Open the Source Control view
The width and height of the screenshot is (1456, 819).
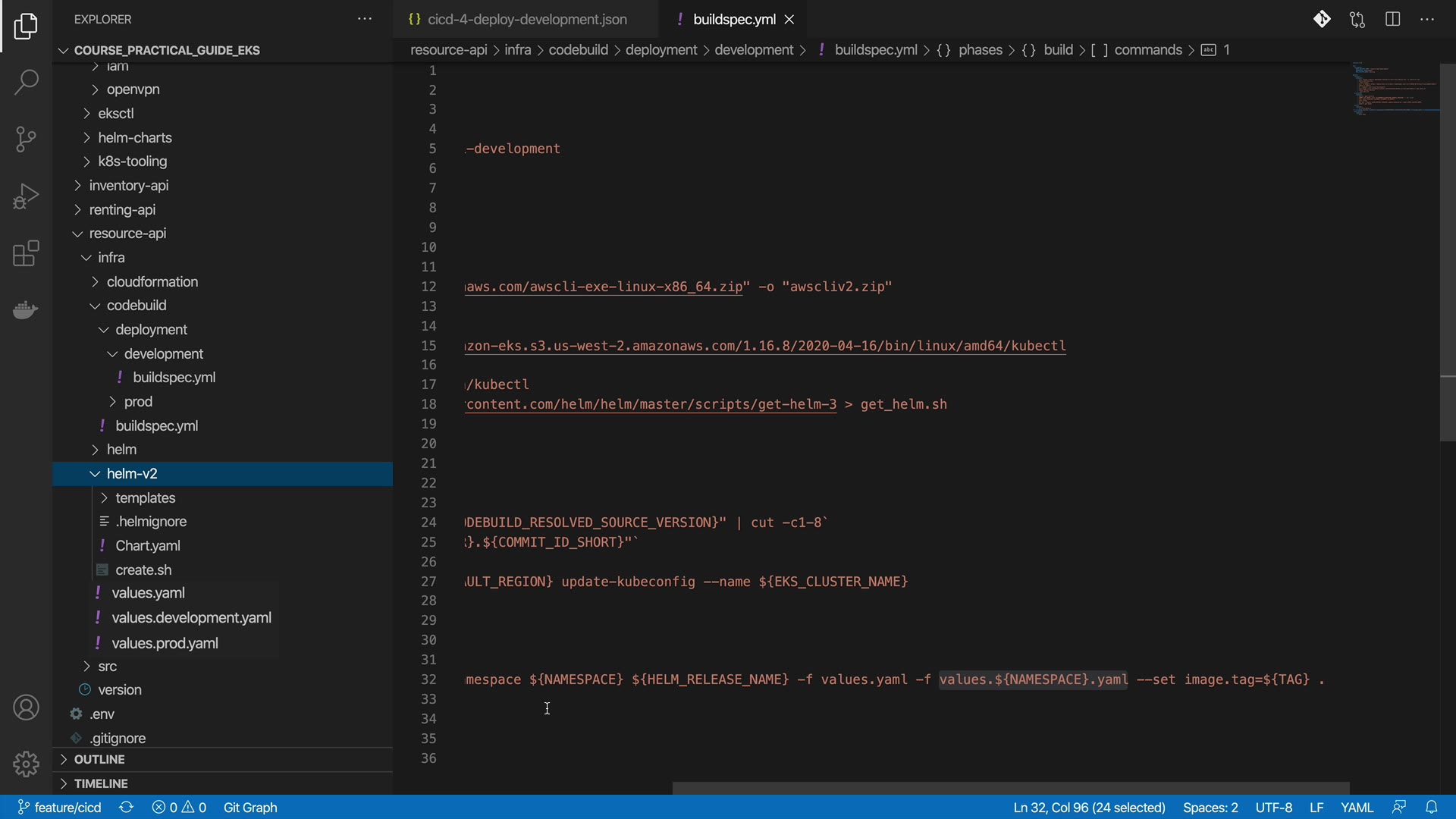[26, 139]
